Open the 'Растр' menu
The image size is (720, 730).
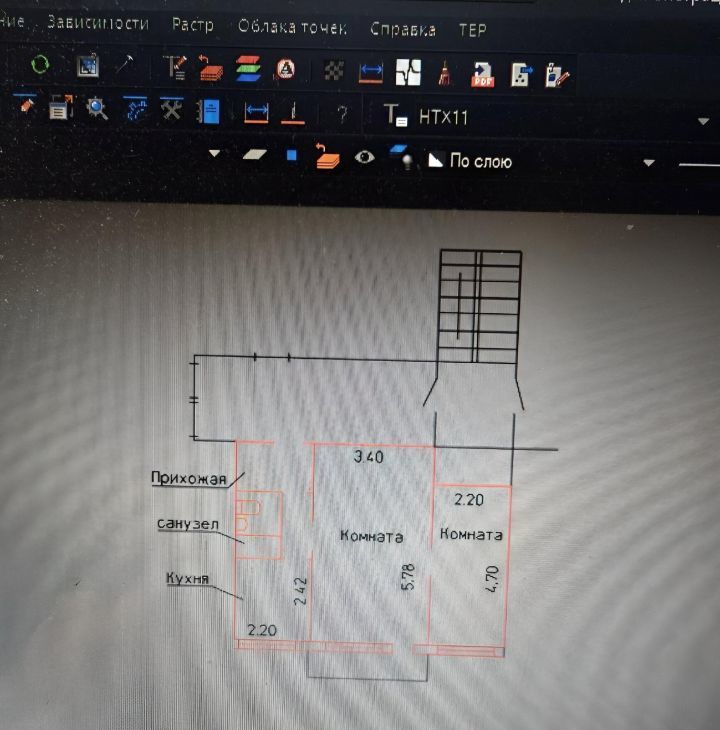point(192,25)
